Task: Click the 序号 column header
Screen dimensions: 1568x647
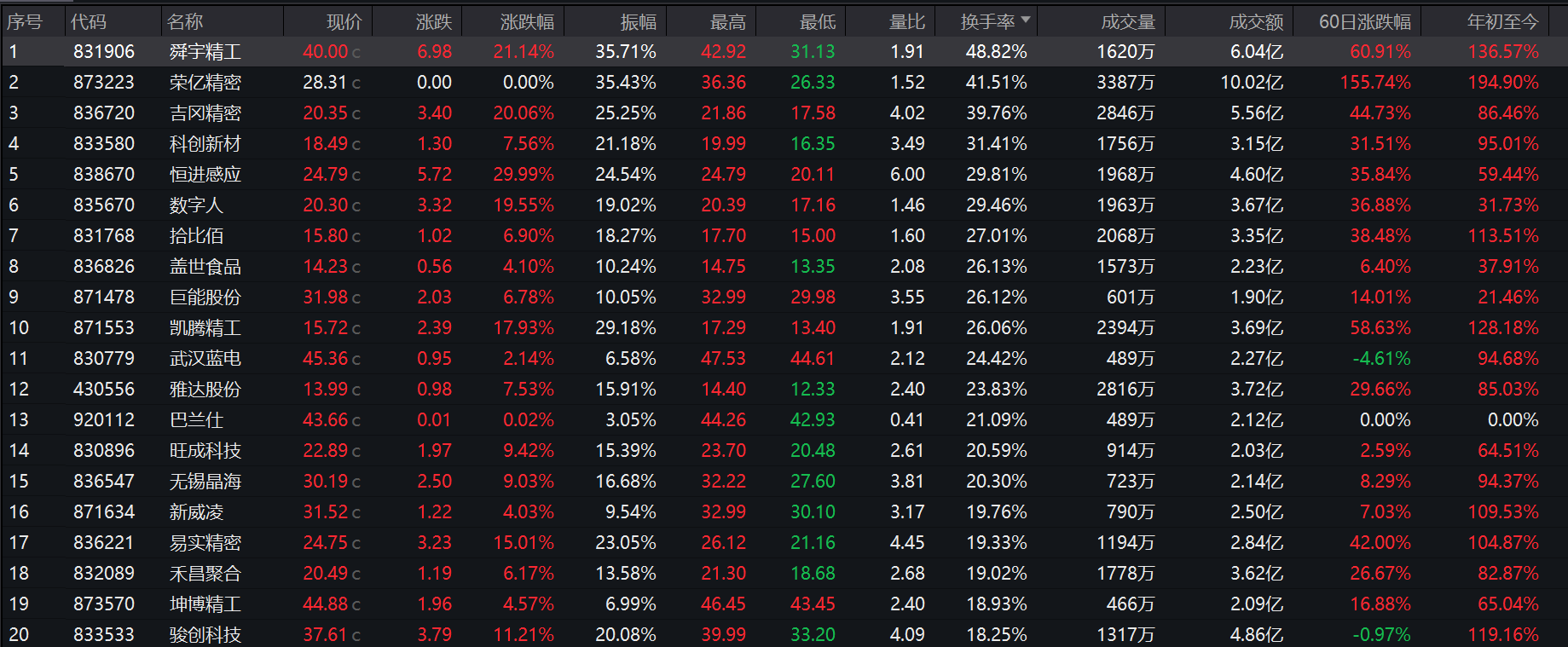Action: [25, 21]
